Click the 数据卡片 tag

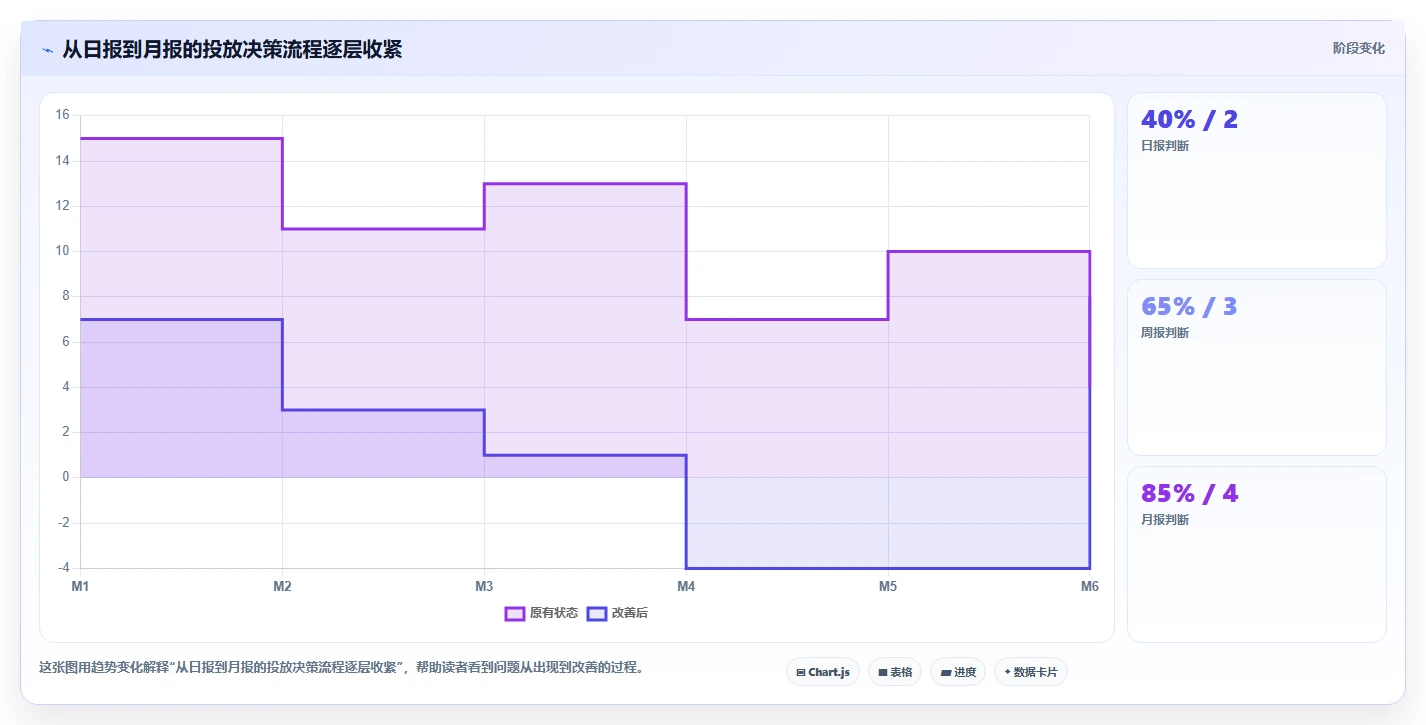1031,672
